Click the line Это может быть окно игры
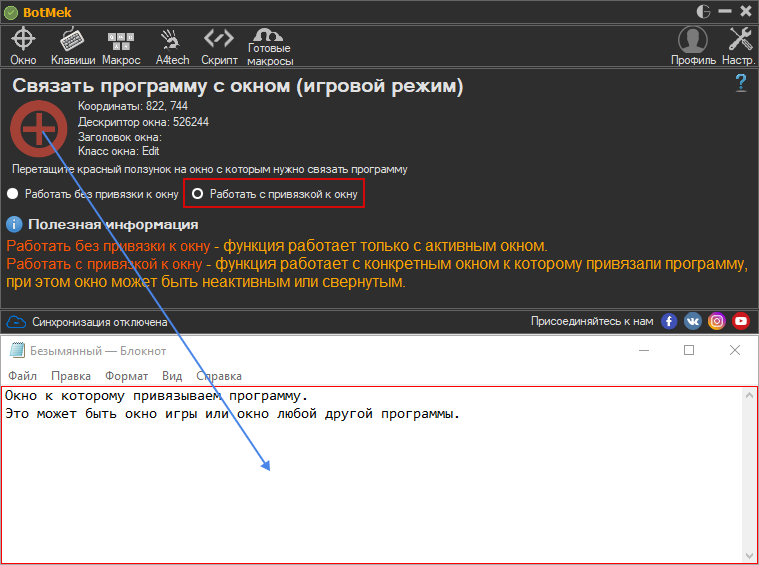Screen dimensions: 759x565 click(232, 414)
